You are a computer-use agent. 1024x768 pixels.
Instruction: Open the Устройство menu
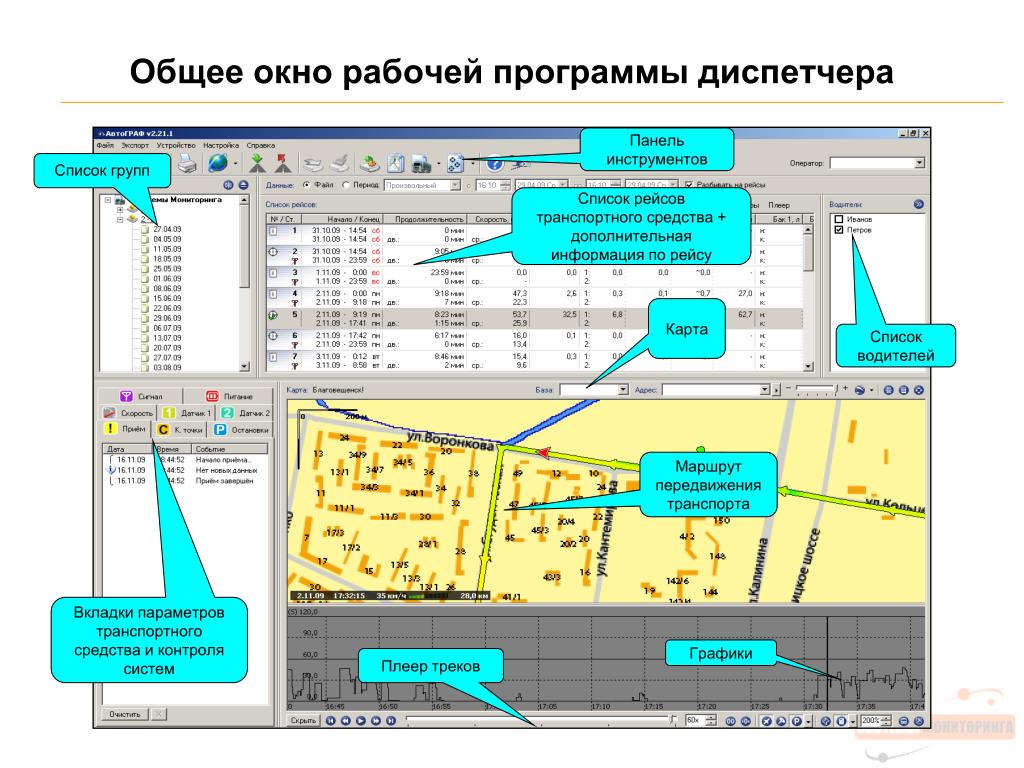tap(176, 145)
